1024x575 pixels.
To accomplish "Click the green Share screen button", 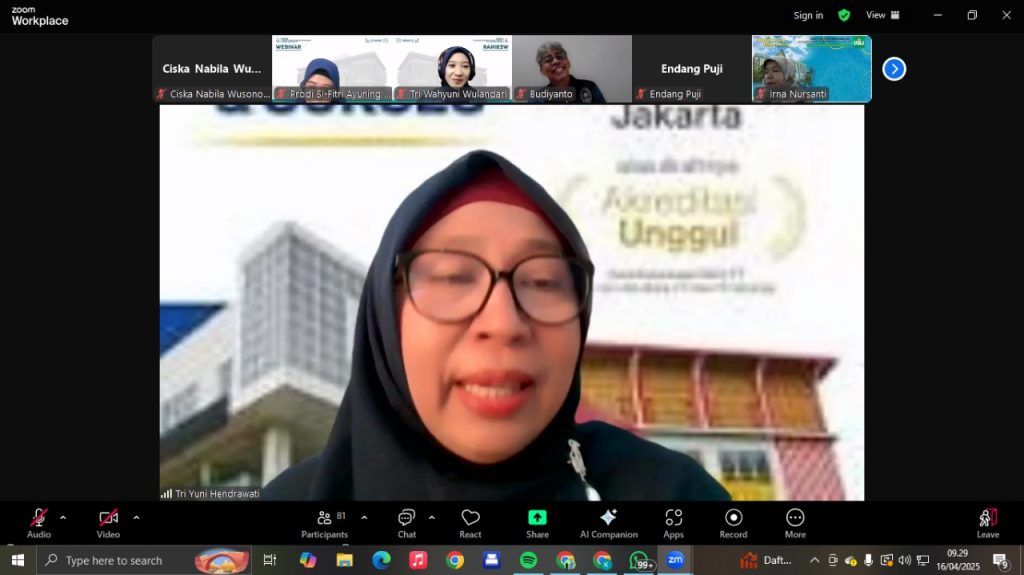I will (537, 523).
